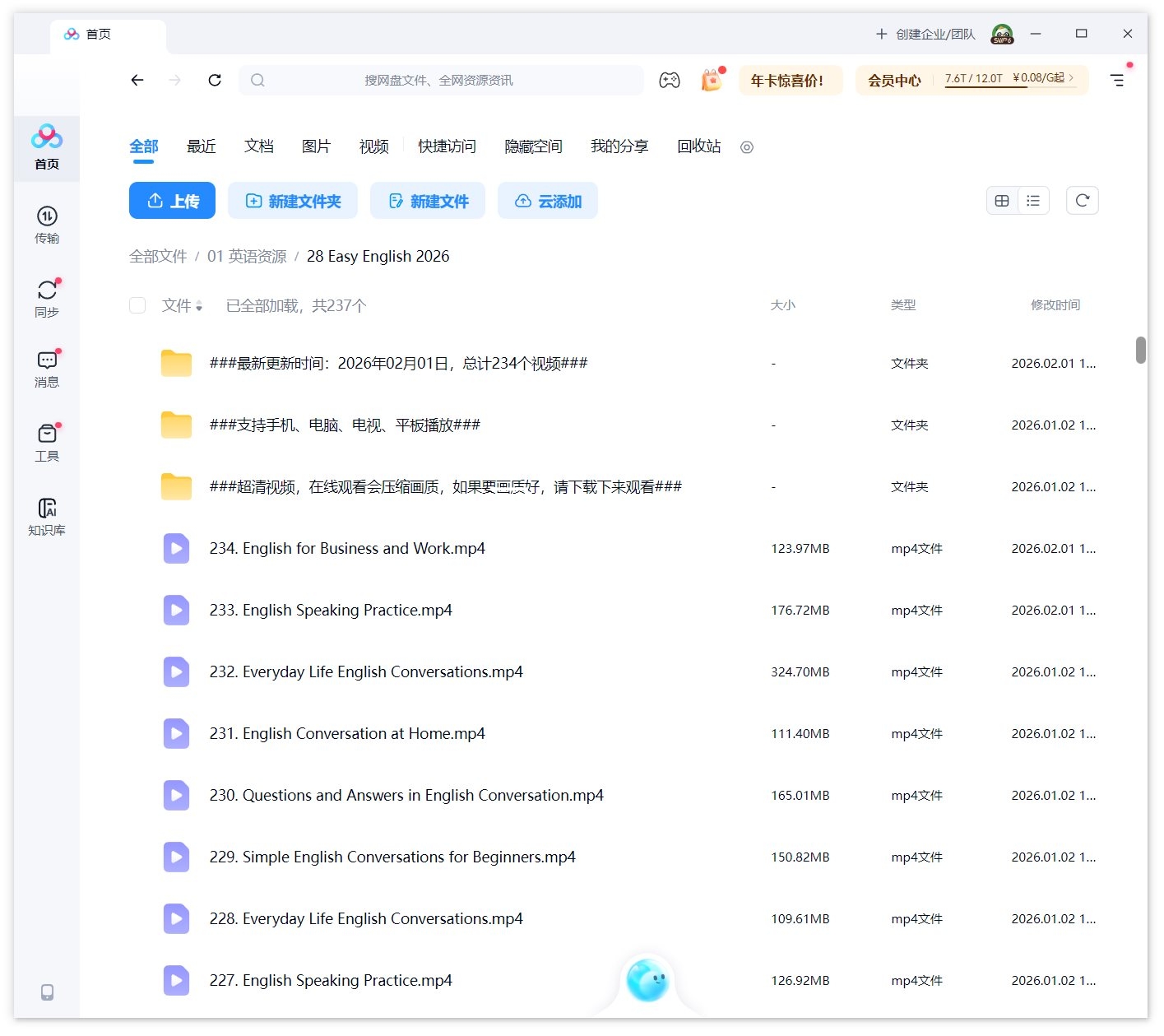
Task: Click the vertical scrollbar thumb
Action: pyautogui.click(x=1140, y=350)
